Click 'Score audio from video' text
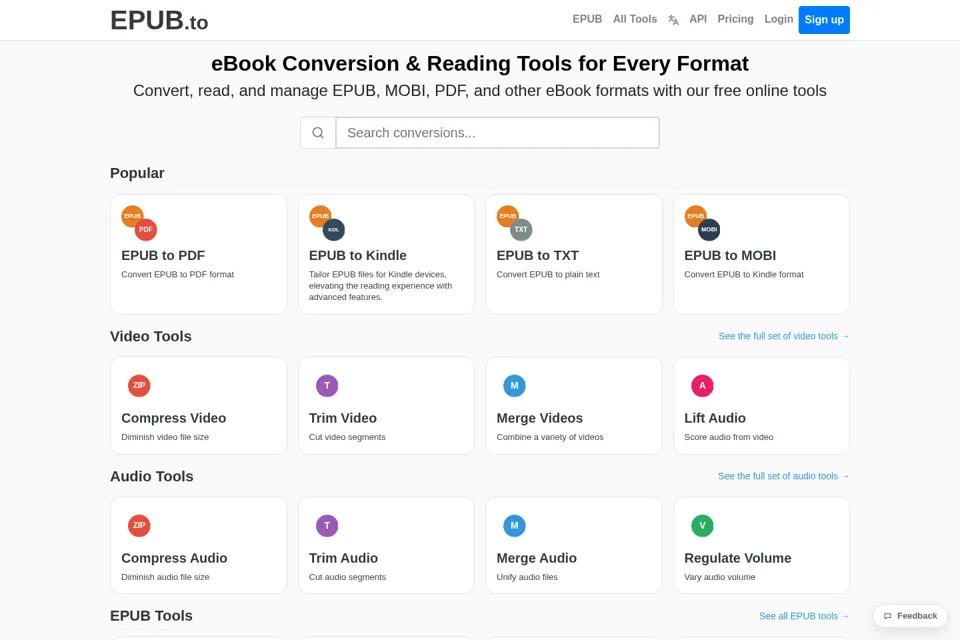 (x=729, y=437)
